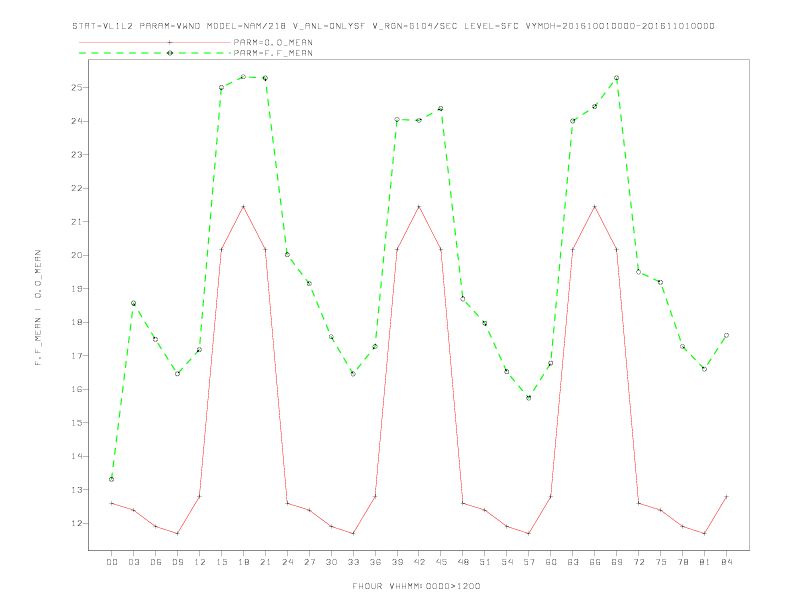
Task: Click x-axis forecast hour label 33
Action: [353, 562]
